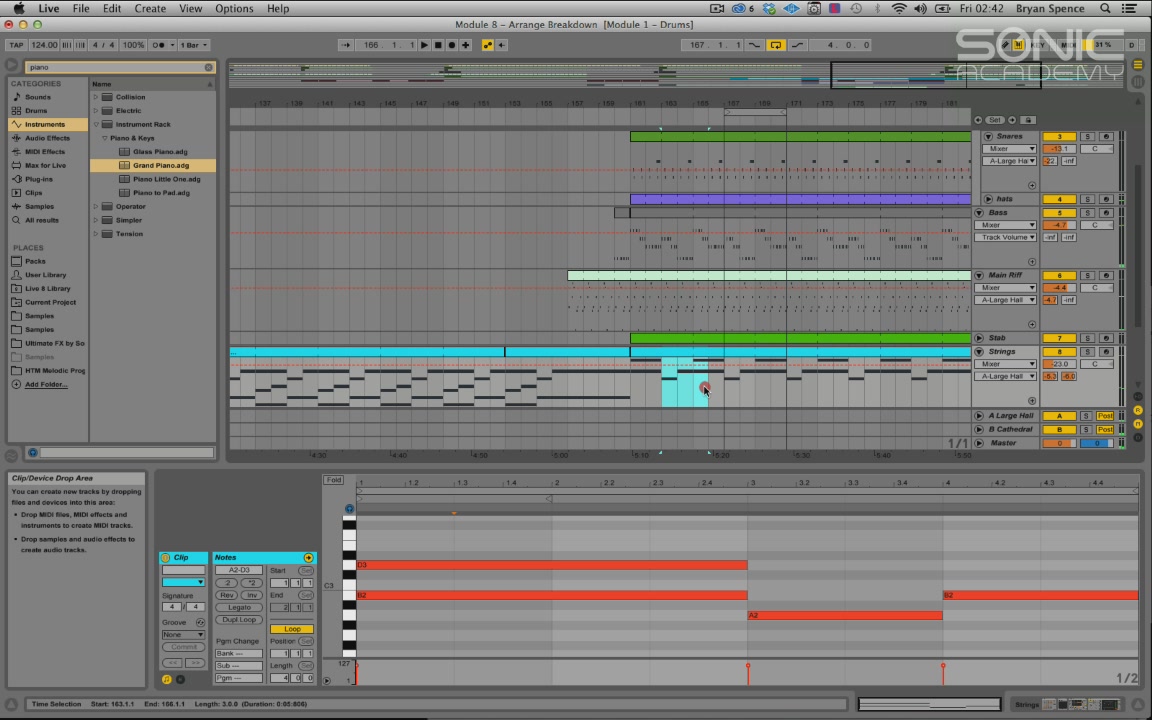Open the clip color chooser

pos(183,582)
